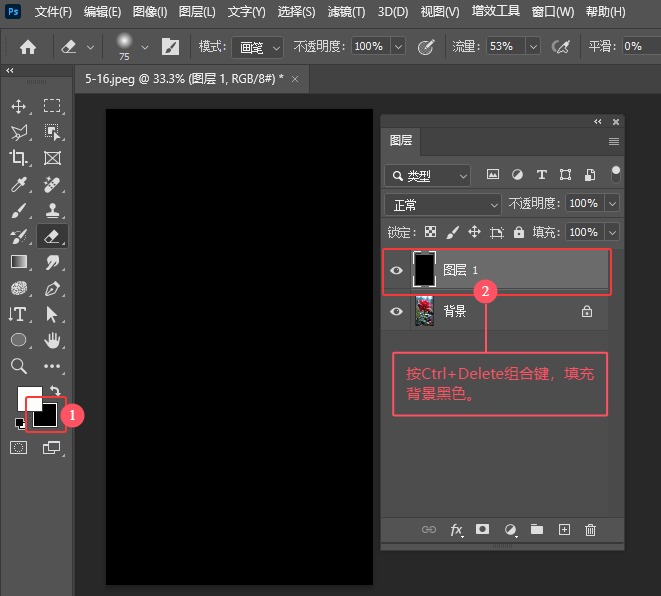Open the Filter menu
Screen dimensions: 661x596
click(346, 11)
